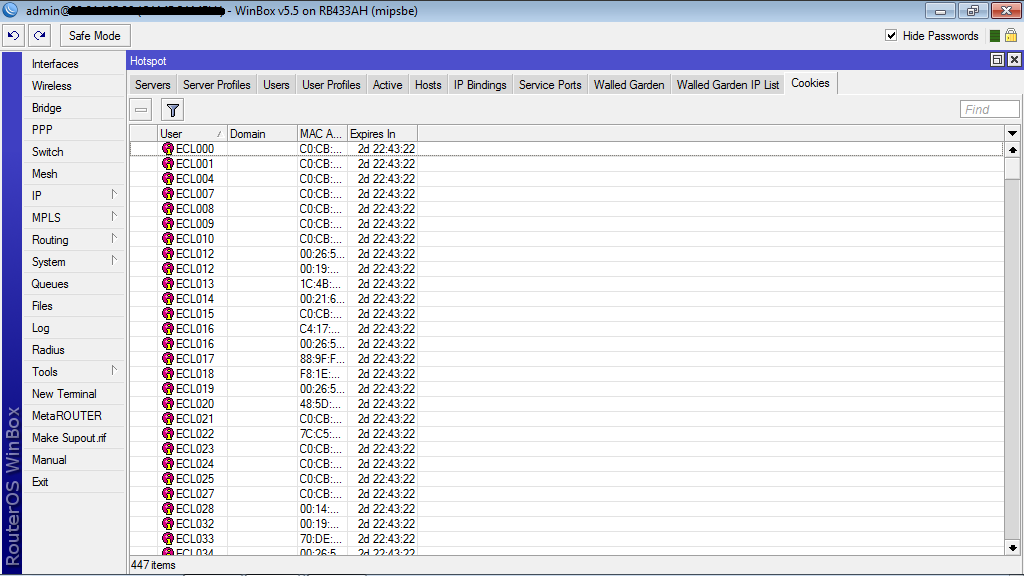Maximize the Hotspot inner window

[997, 60]
